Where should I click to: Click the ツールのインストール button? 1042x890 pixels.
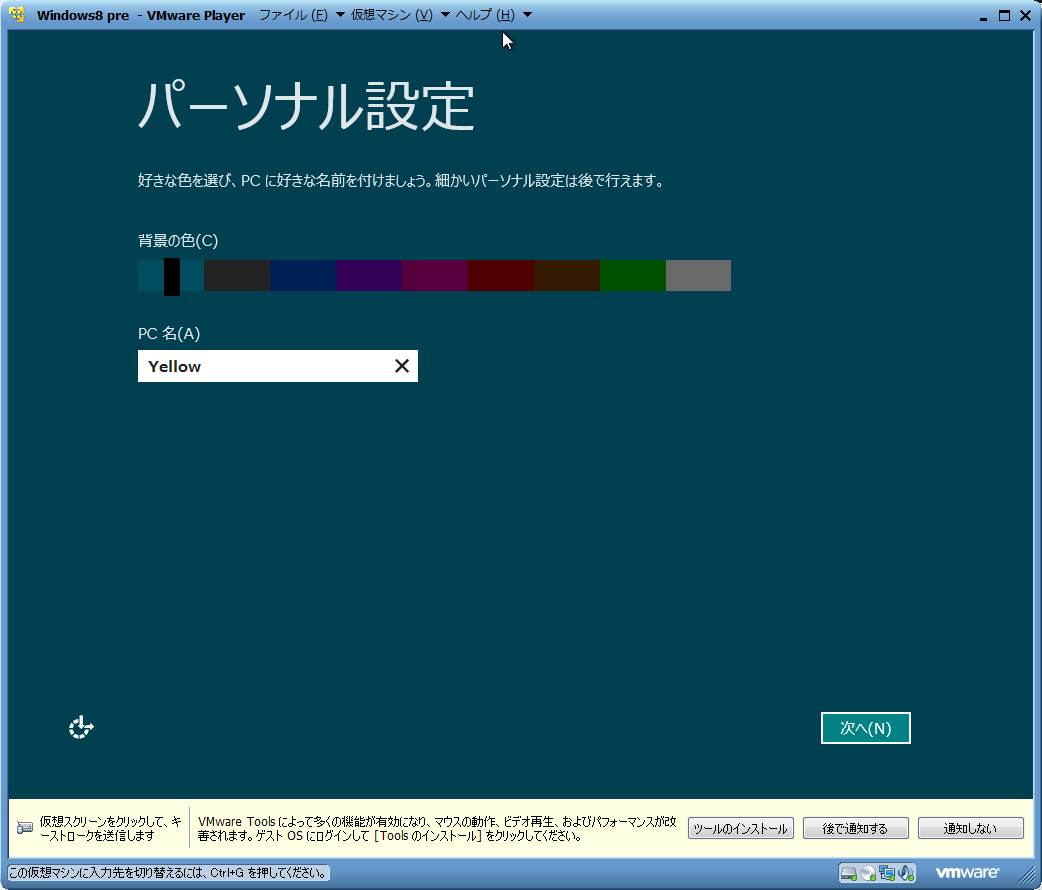(x=740, y=829)
